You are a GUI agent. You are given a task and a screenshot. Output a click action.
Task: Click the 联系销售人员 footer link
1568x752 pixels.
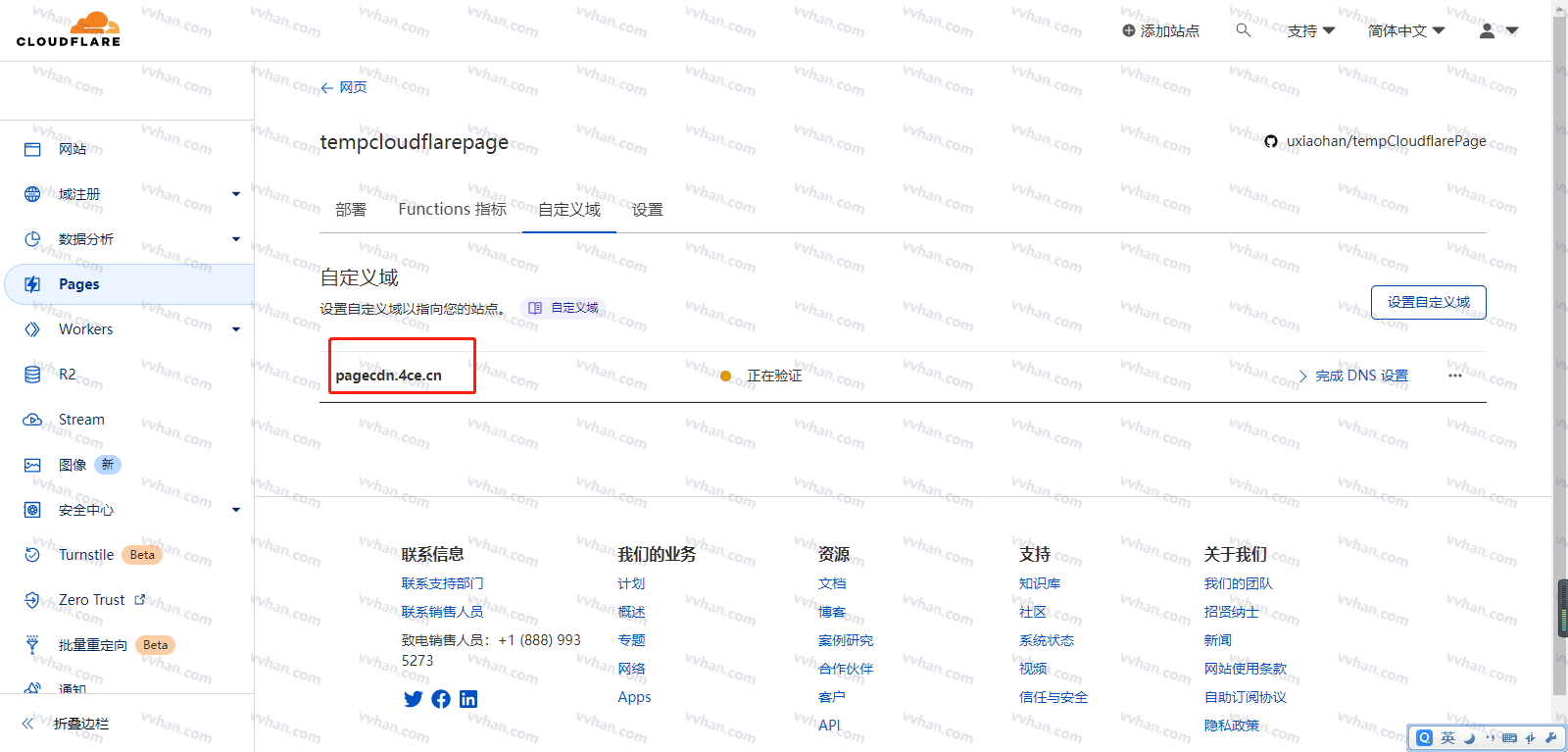point(442,612)
